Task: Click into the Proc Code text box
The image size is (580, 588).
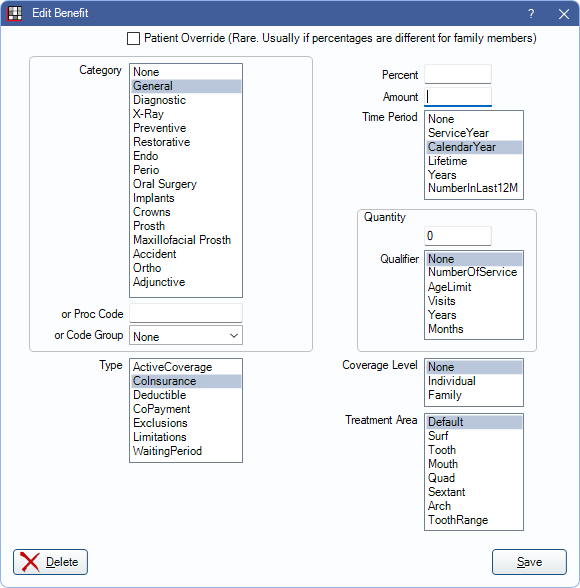Action: [186, 314]
